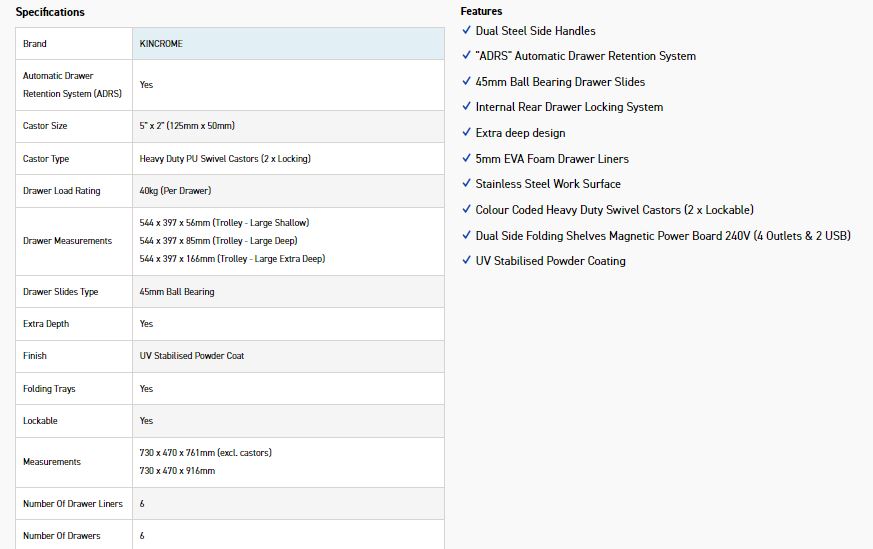Viewport: 873px width, 549px height.
Task: Click the Features heading
Action: coord(481,11)
